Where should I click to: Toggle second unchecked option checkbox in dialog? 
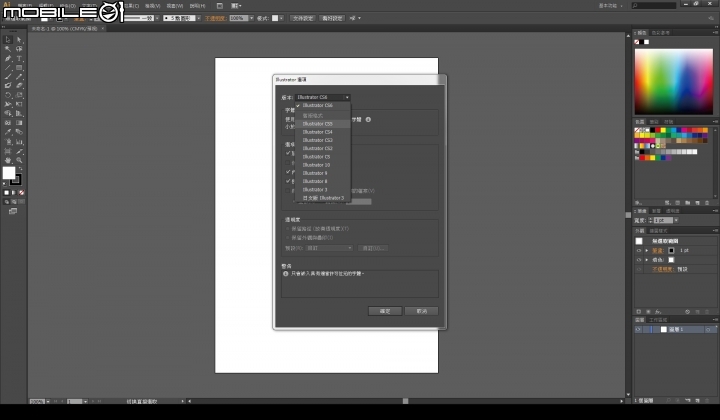click(288, 162)
